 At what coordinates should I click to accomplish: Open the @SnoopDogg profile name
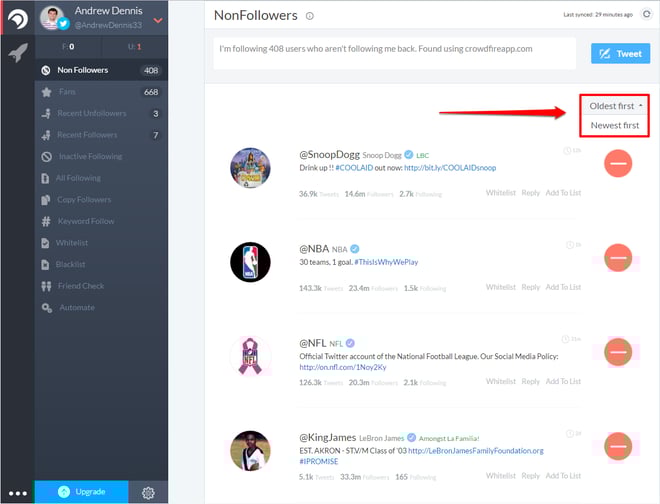tap(329, 155)
